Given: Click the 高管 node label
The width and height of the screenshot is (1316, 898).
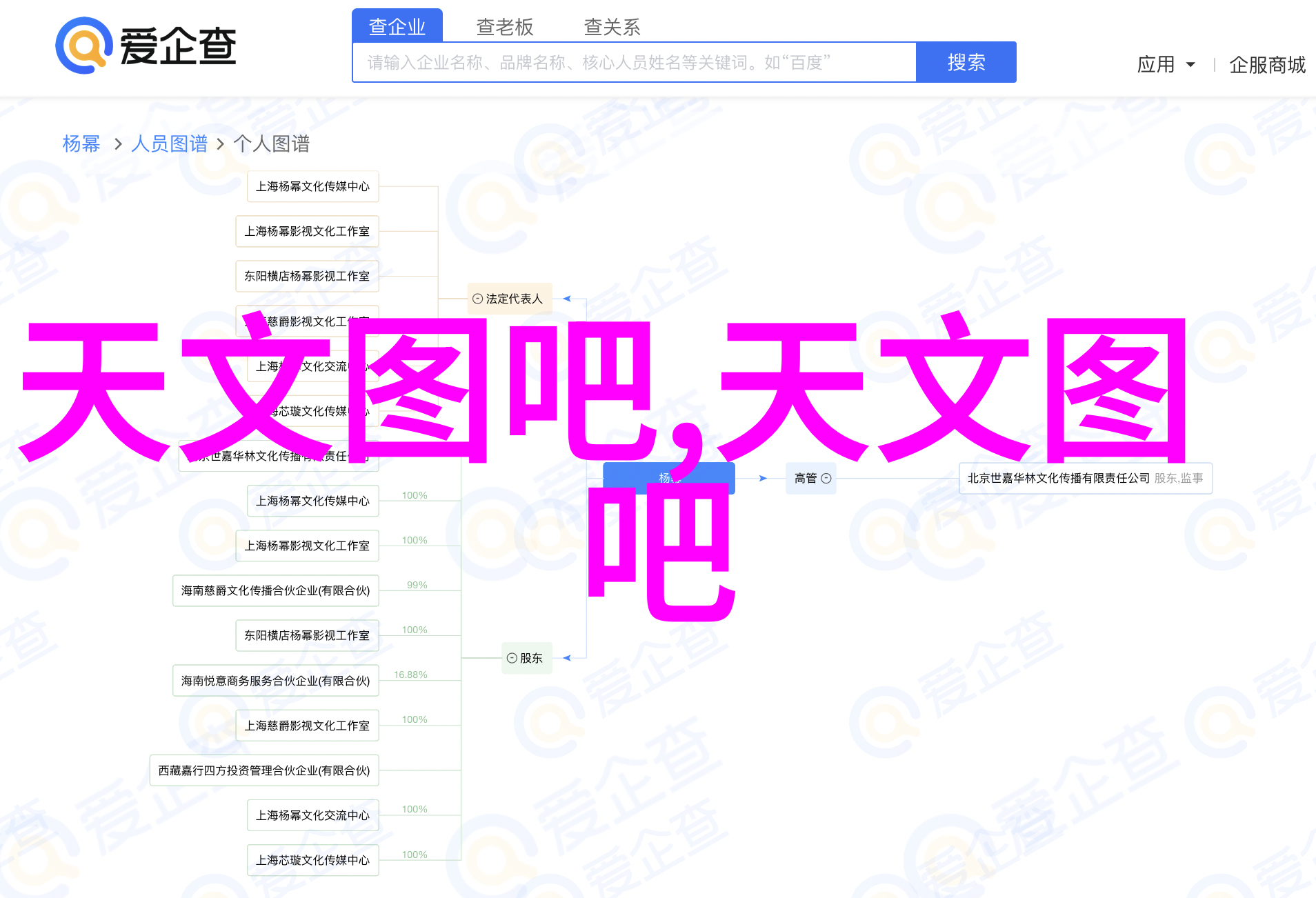Looking at the screenshot, I should (x=806, y=478).
